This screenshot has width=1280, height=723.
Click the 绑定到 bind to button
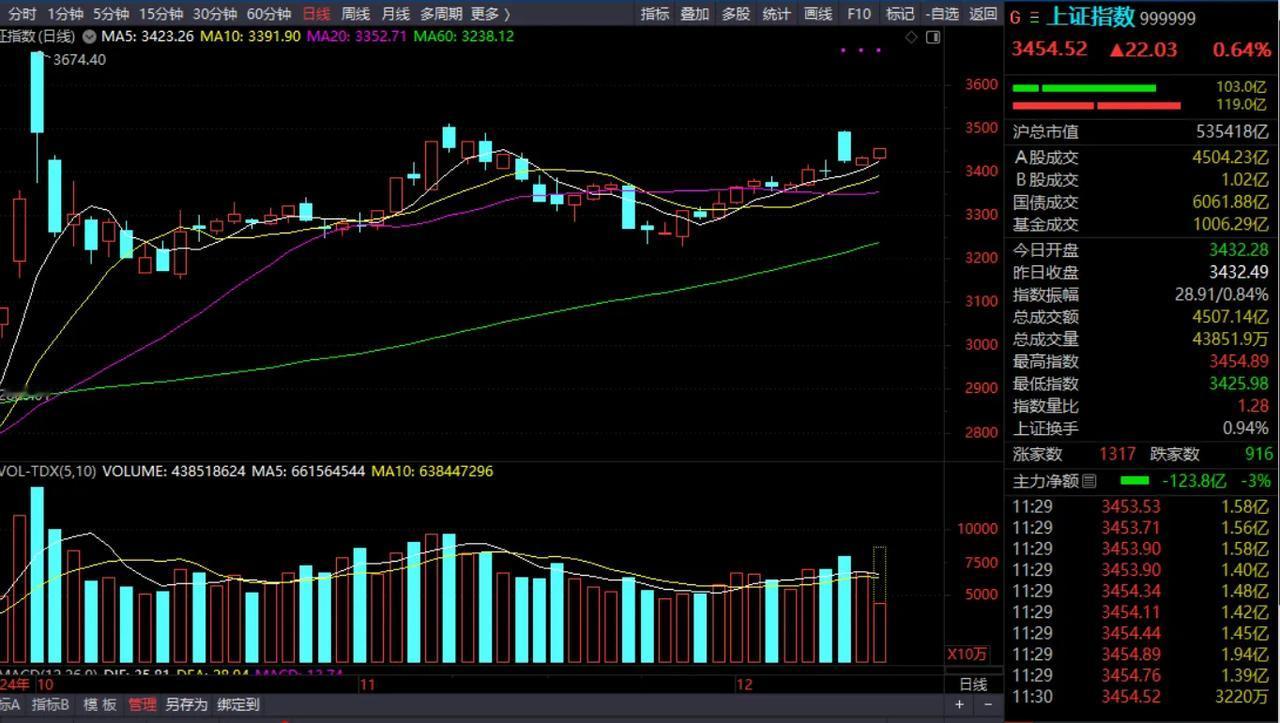coord(238,705)
